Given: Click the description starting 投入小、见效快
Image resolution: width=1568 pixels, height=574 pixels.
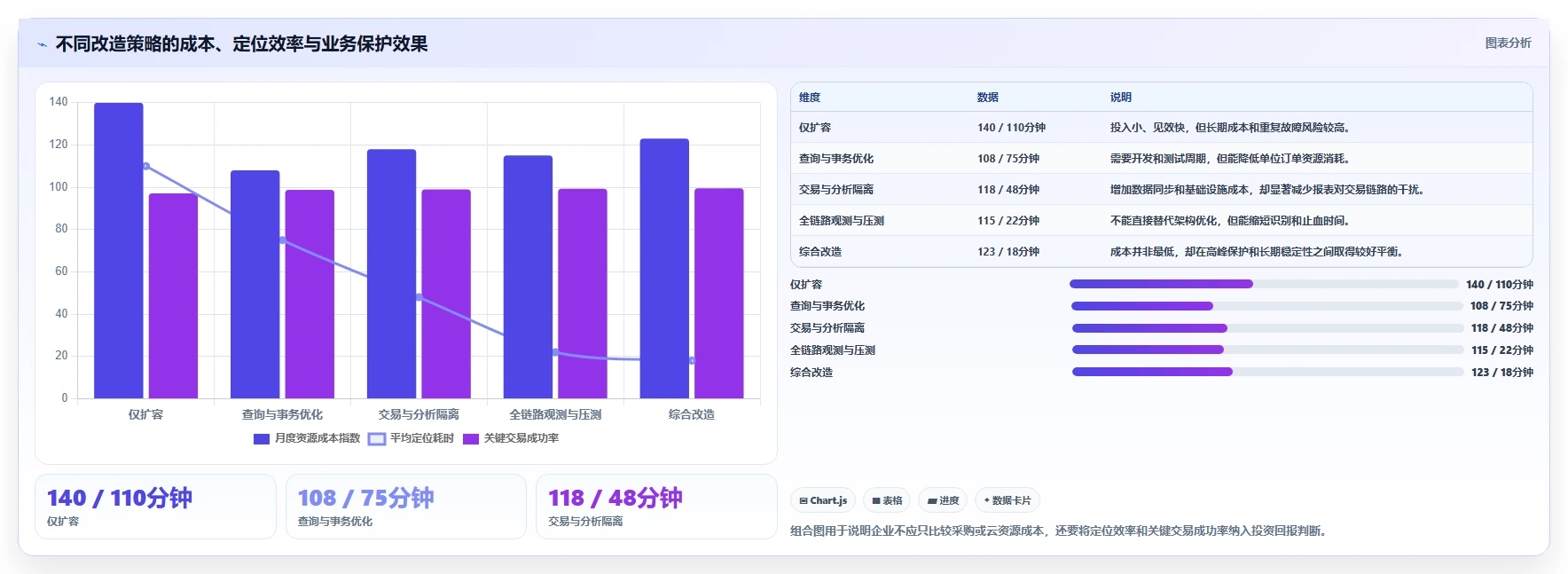Looking at the screenshot, I should (1232, 128).
